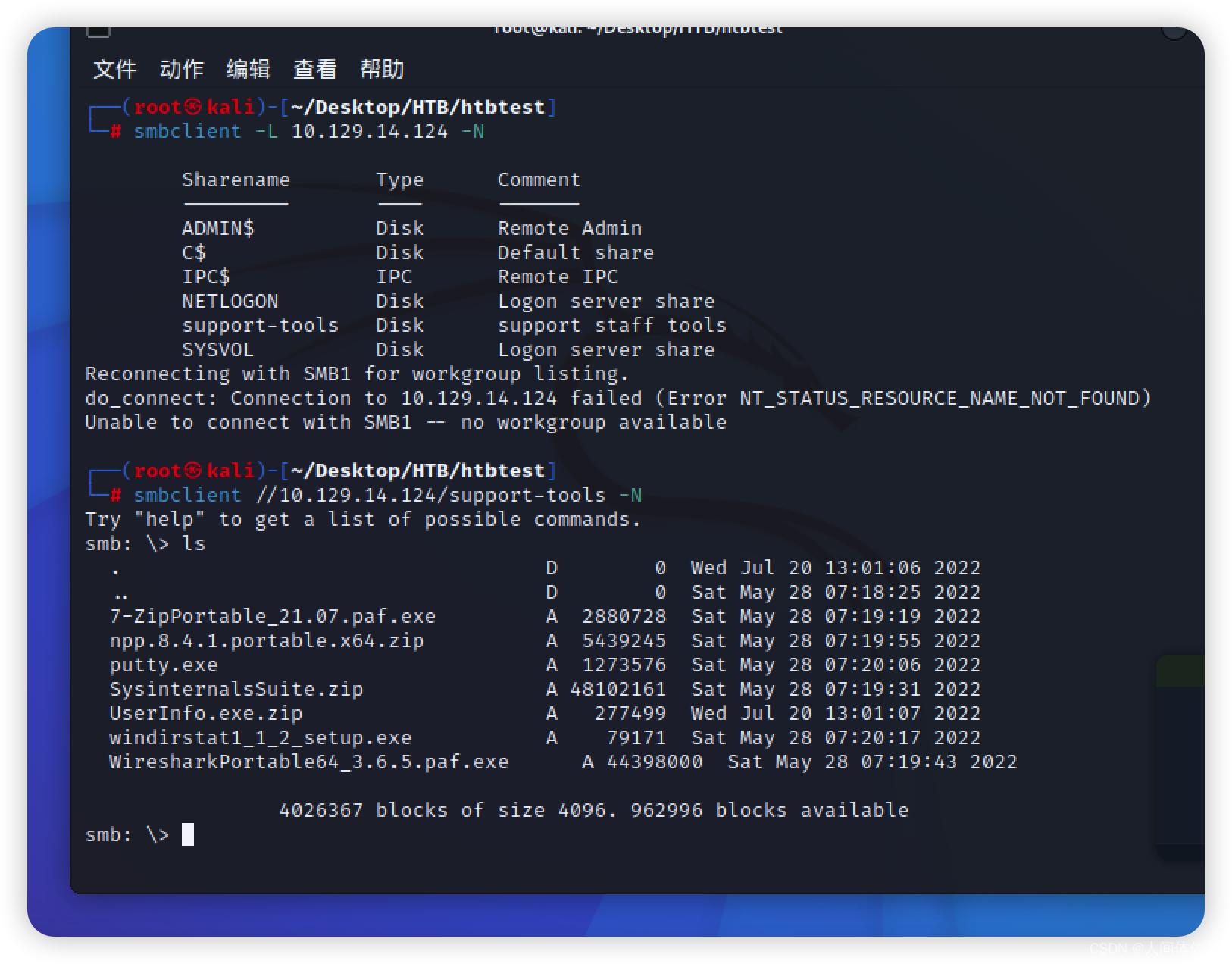Click the NETLOGON share name
The width and height of the screenshot is (1232, 964).
pyautogui.click(x=230, y=301)
